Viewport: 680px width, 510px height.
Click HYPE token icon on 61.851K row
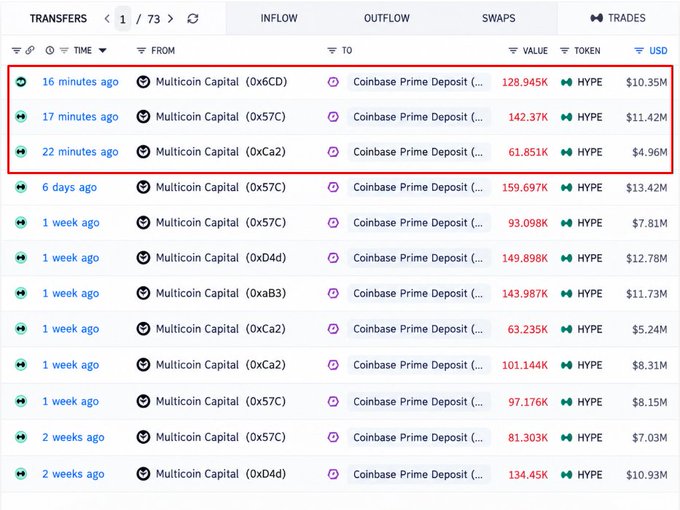(566, 152)
